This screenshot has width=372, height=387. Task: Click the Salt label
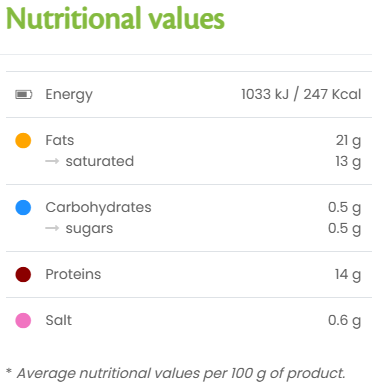coord(59,320)
